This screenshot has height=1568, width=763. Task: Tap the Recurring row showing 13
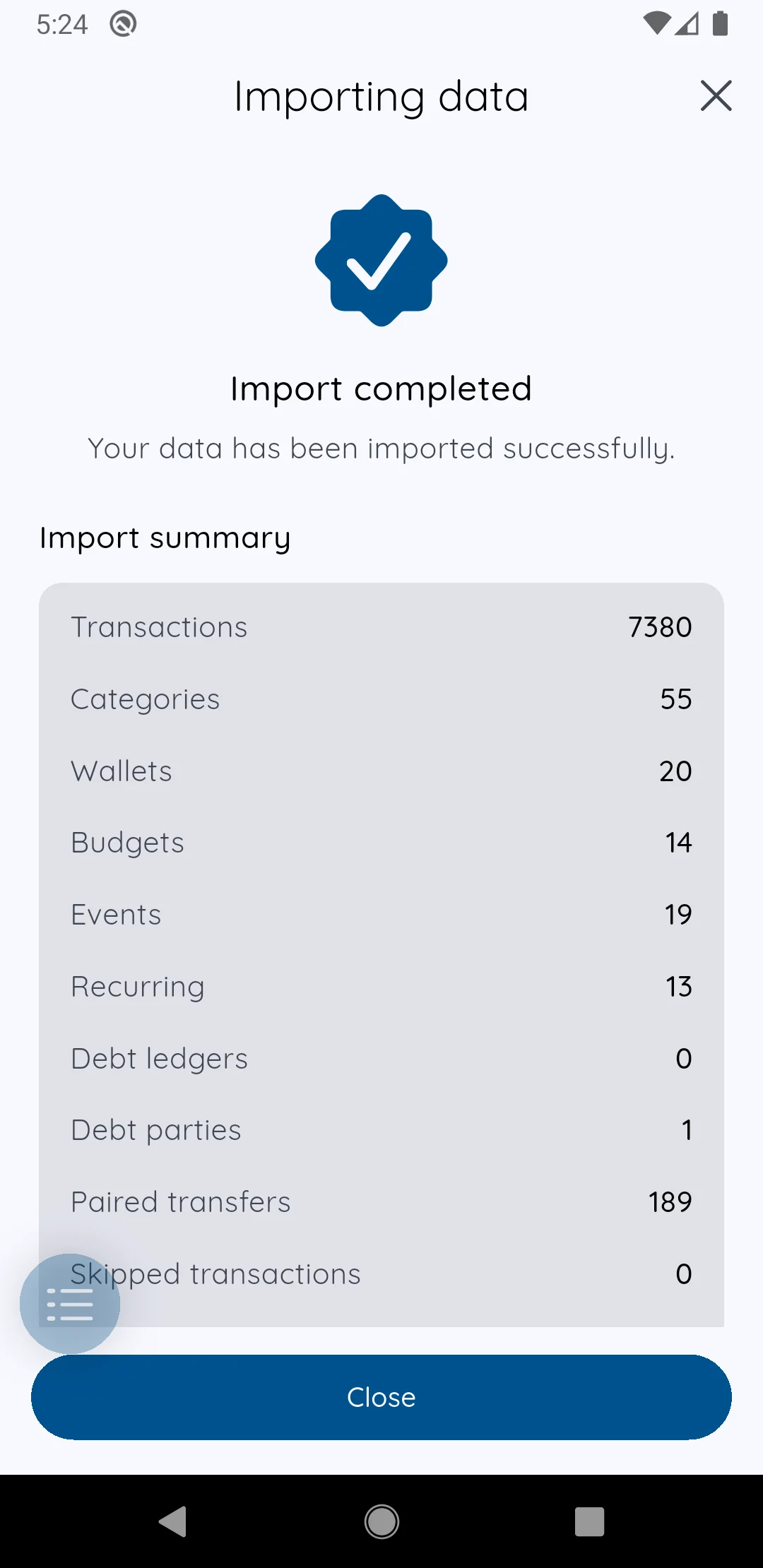(x=381, y=987)
